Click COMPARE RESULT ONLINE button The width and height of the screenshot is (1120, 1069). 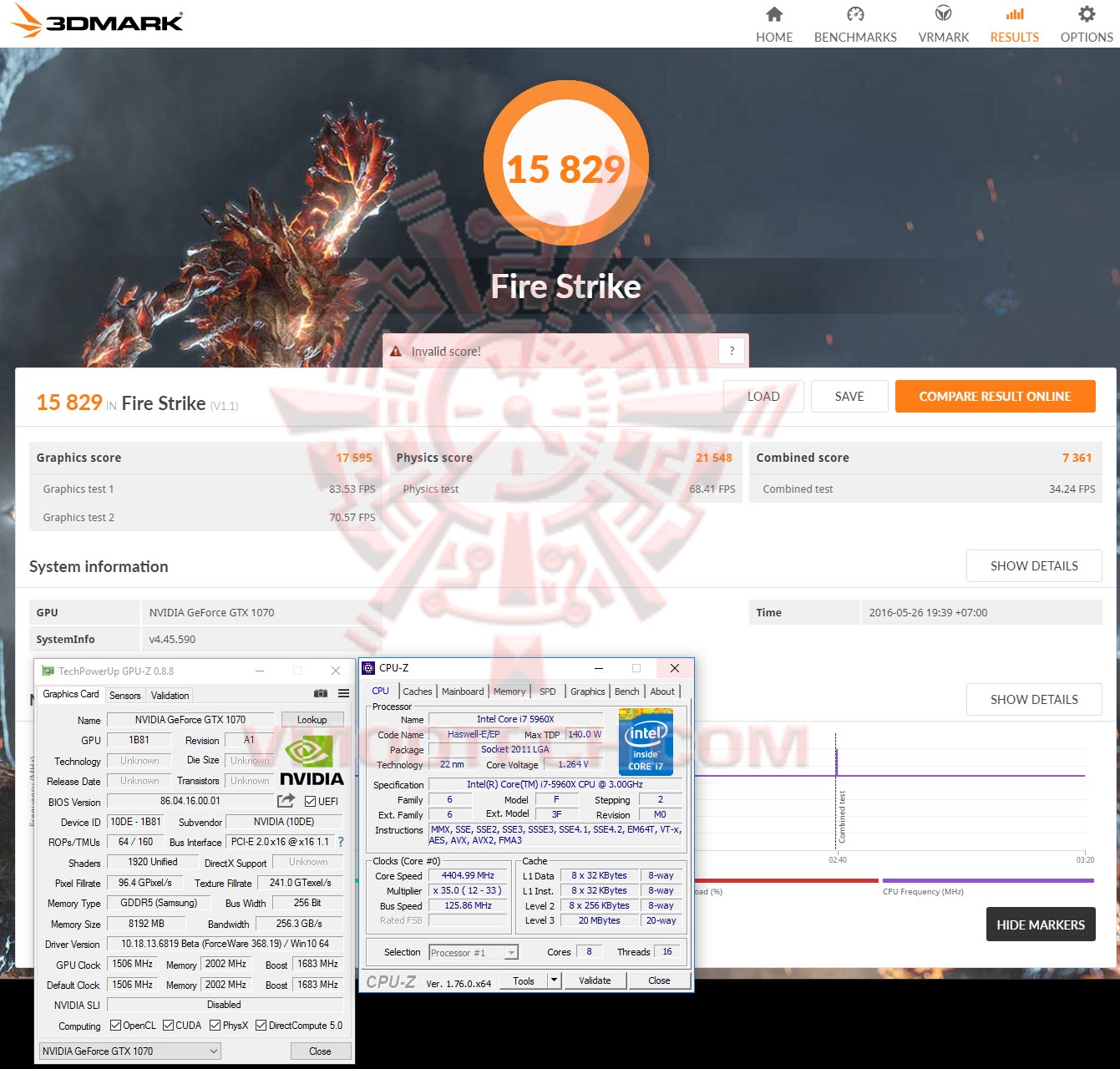click(996, 397)
